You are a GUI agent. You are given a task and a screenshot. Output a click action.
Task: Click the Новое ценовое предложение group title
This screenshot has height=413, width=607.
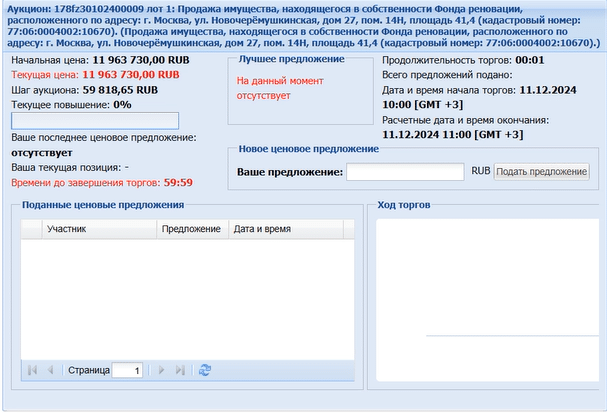tap(309, 149)
